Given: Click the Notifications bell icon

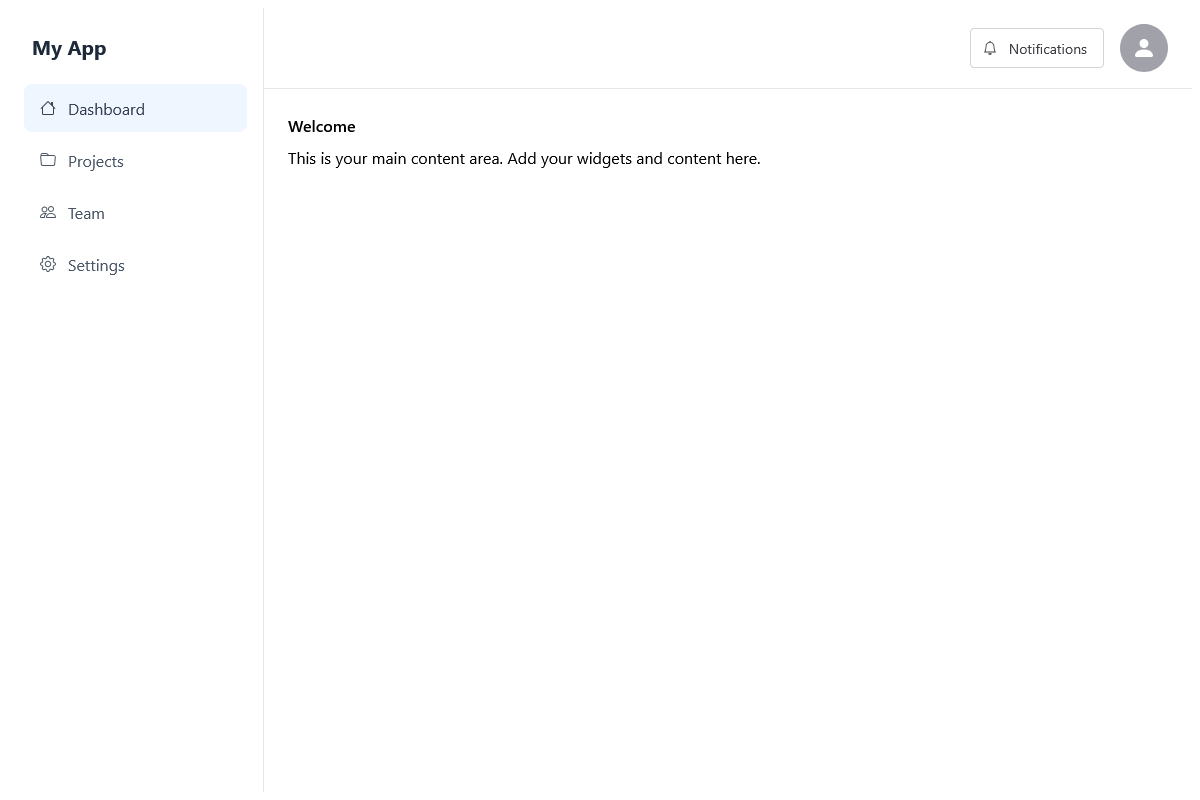Looking at the screenshot, I should 990,48.
